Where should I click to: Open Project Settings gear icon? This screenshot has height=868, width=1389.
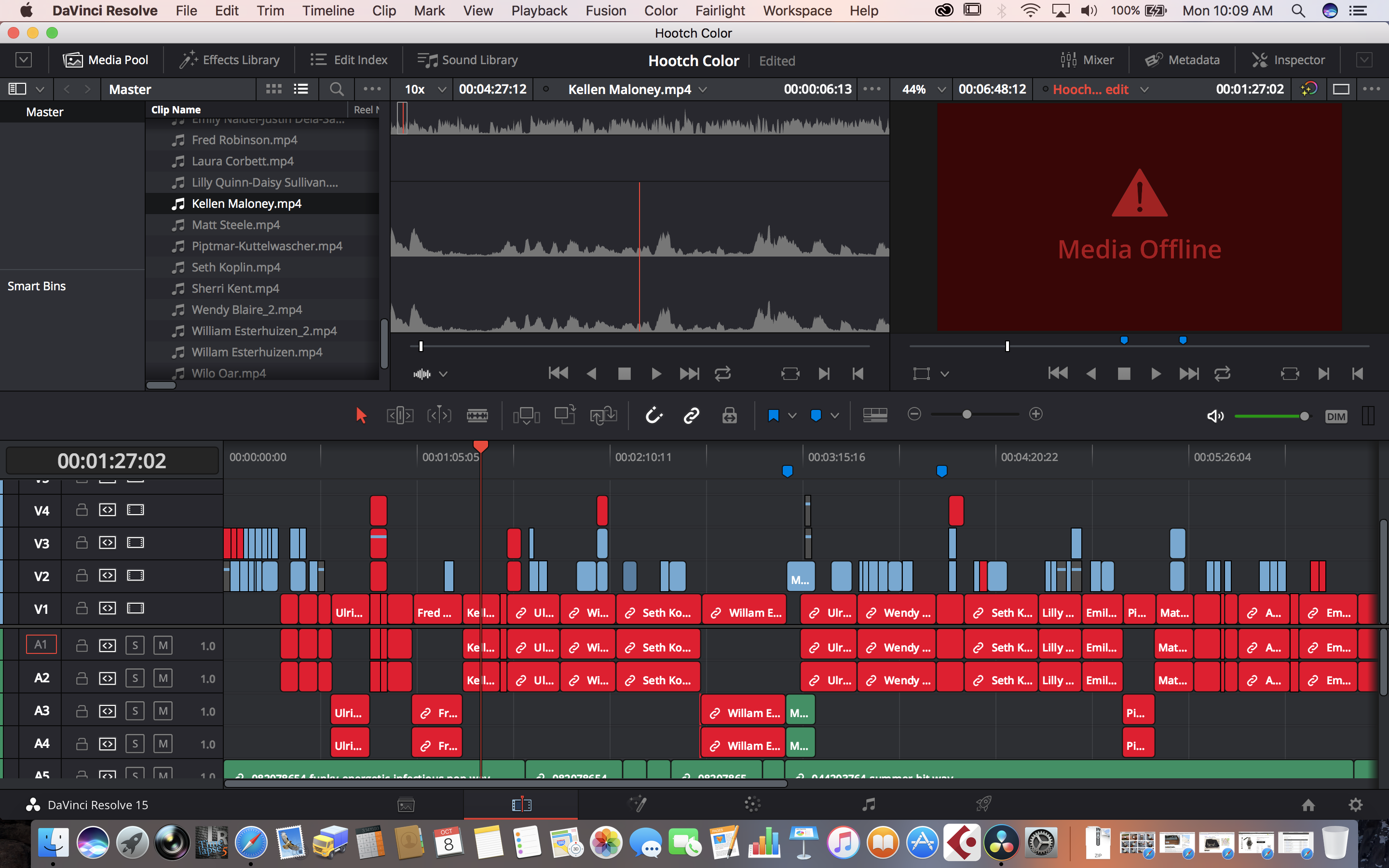click(x=1356, y=805)
